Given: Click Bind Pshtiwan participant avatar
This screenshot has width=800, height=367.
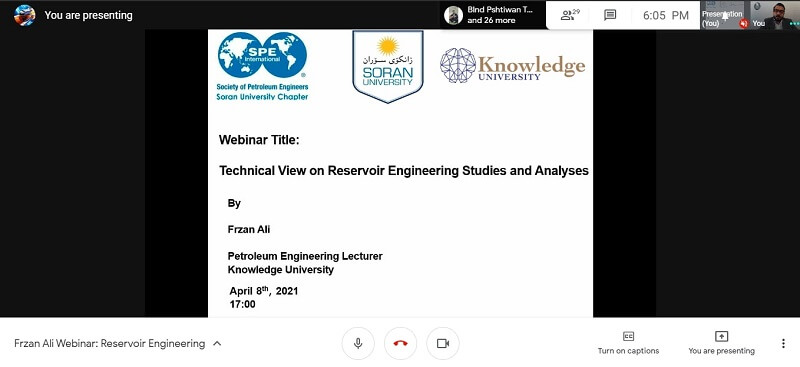Looking at the screenshot, I should click(x=453, y=15).
